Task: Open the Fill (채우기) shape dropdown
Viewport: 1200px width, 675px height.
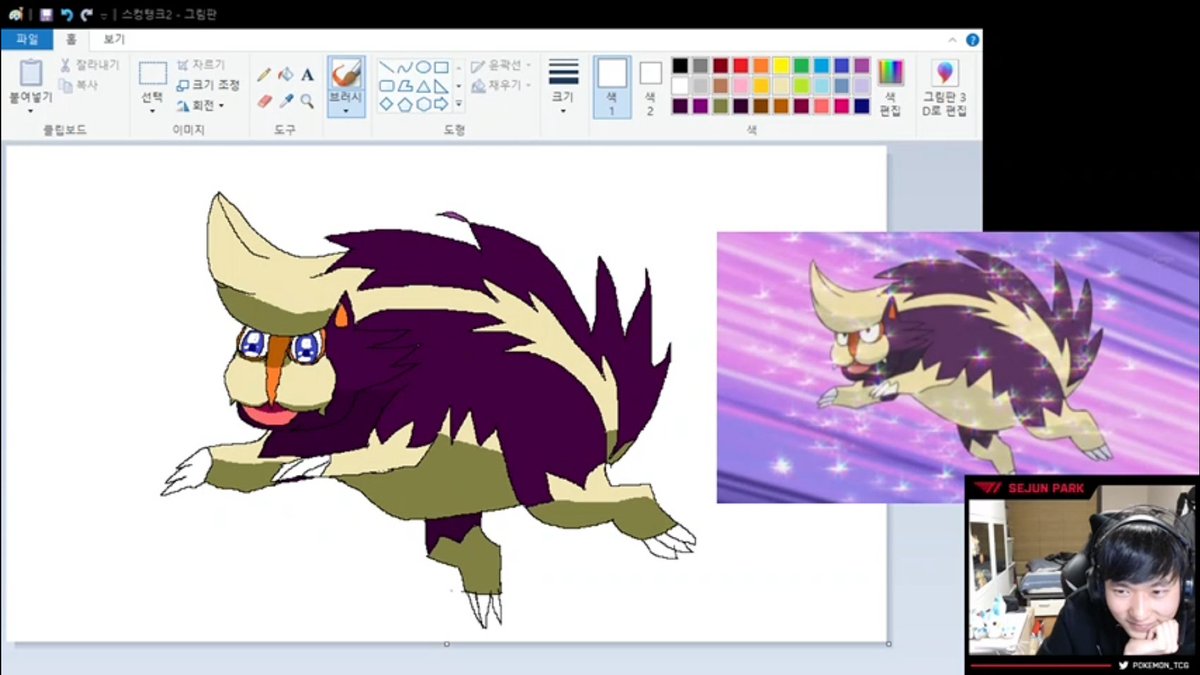Action: click(500, 86)
